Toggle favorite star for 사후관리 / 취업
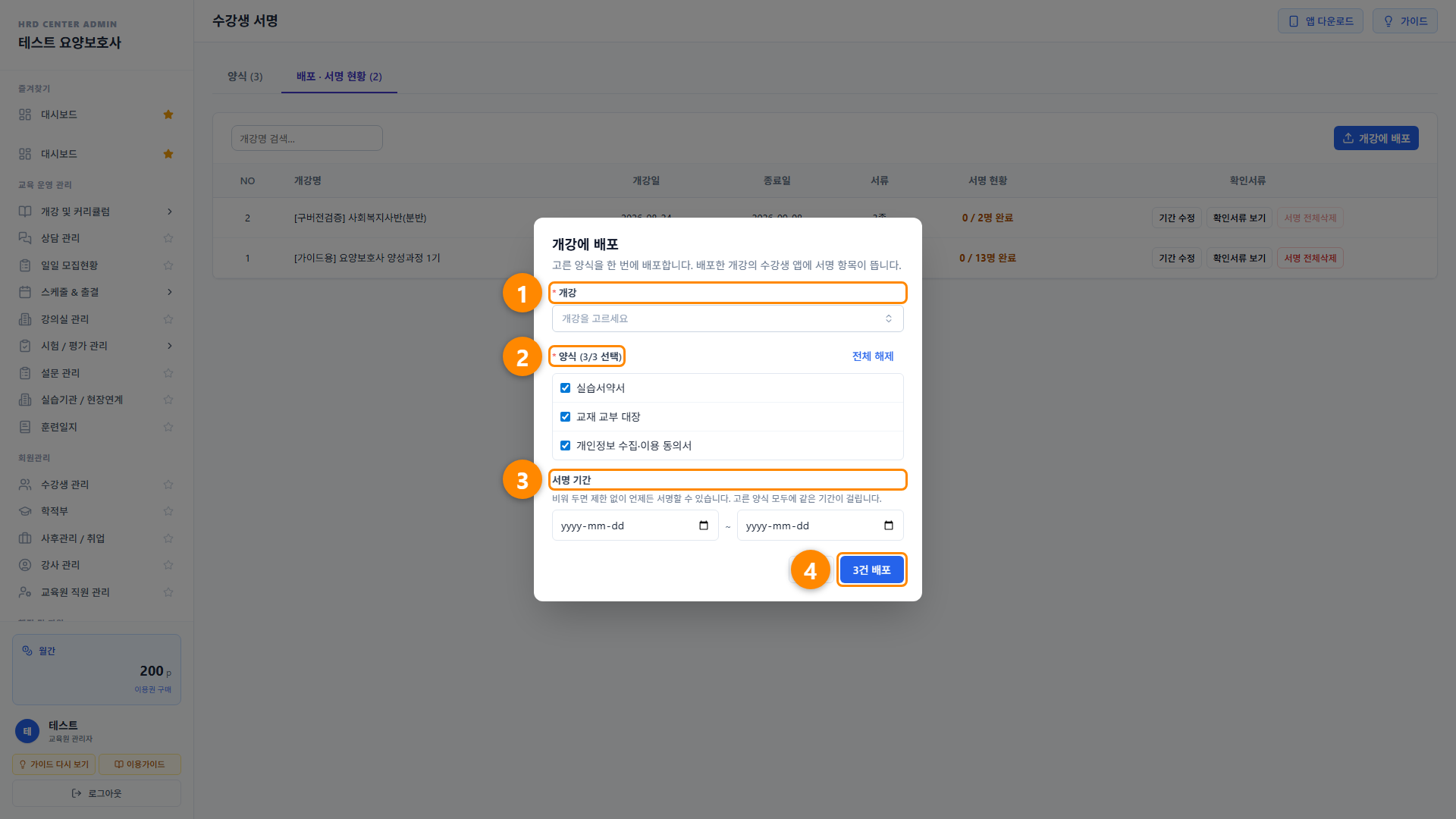1456x819 pixels. coord(168,538)
